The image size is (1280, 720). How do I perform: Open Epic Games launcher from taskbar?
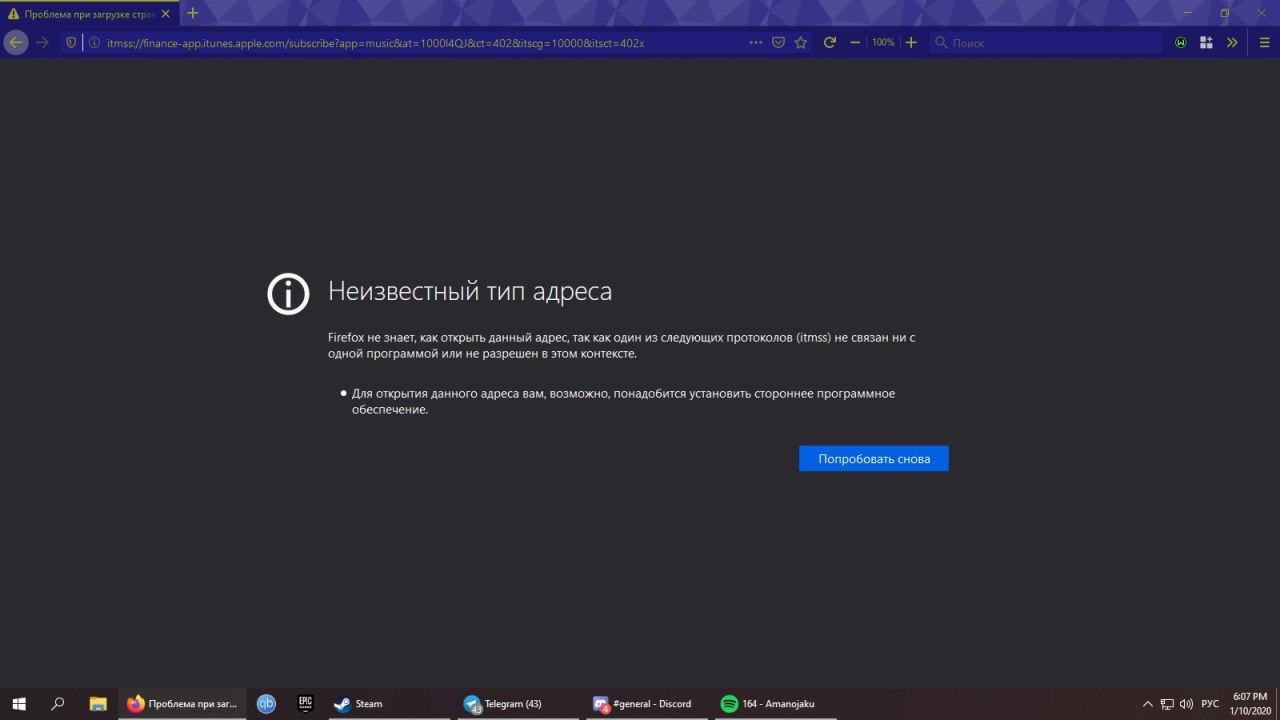pyautogui.click(x=306, y=704)
